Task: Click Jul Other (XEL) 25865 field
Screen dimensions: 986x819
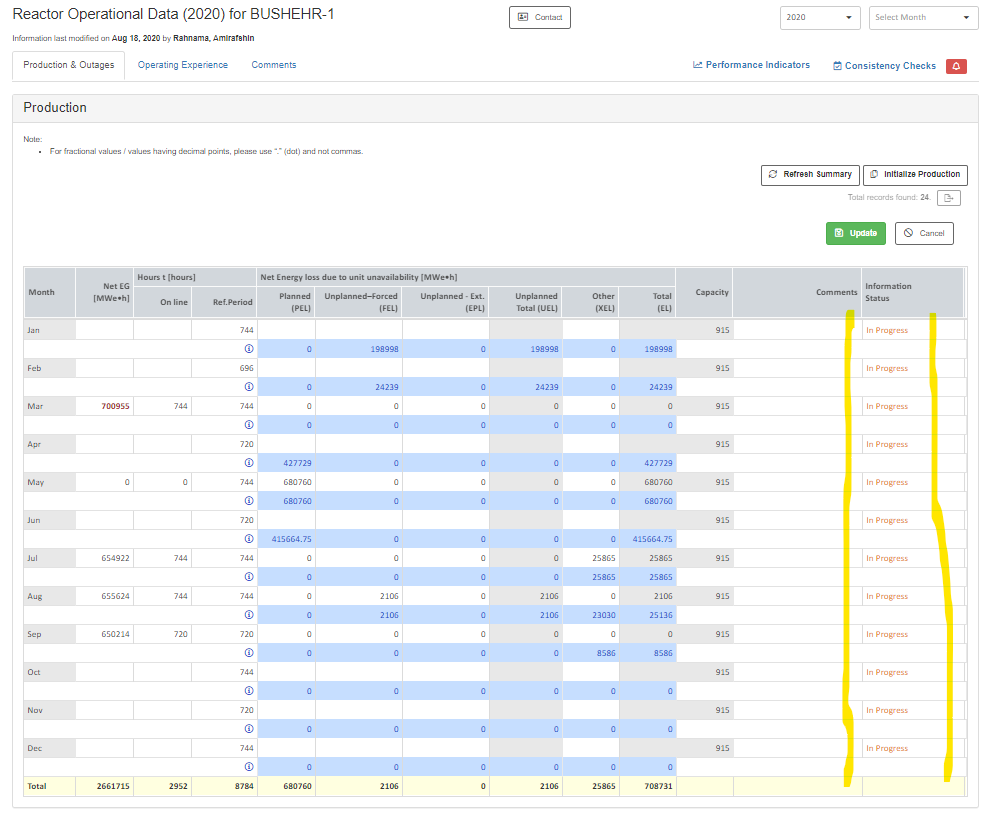Action: point(590,558)
